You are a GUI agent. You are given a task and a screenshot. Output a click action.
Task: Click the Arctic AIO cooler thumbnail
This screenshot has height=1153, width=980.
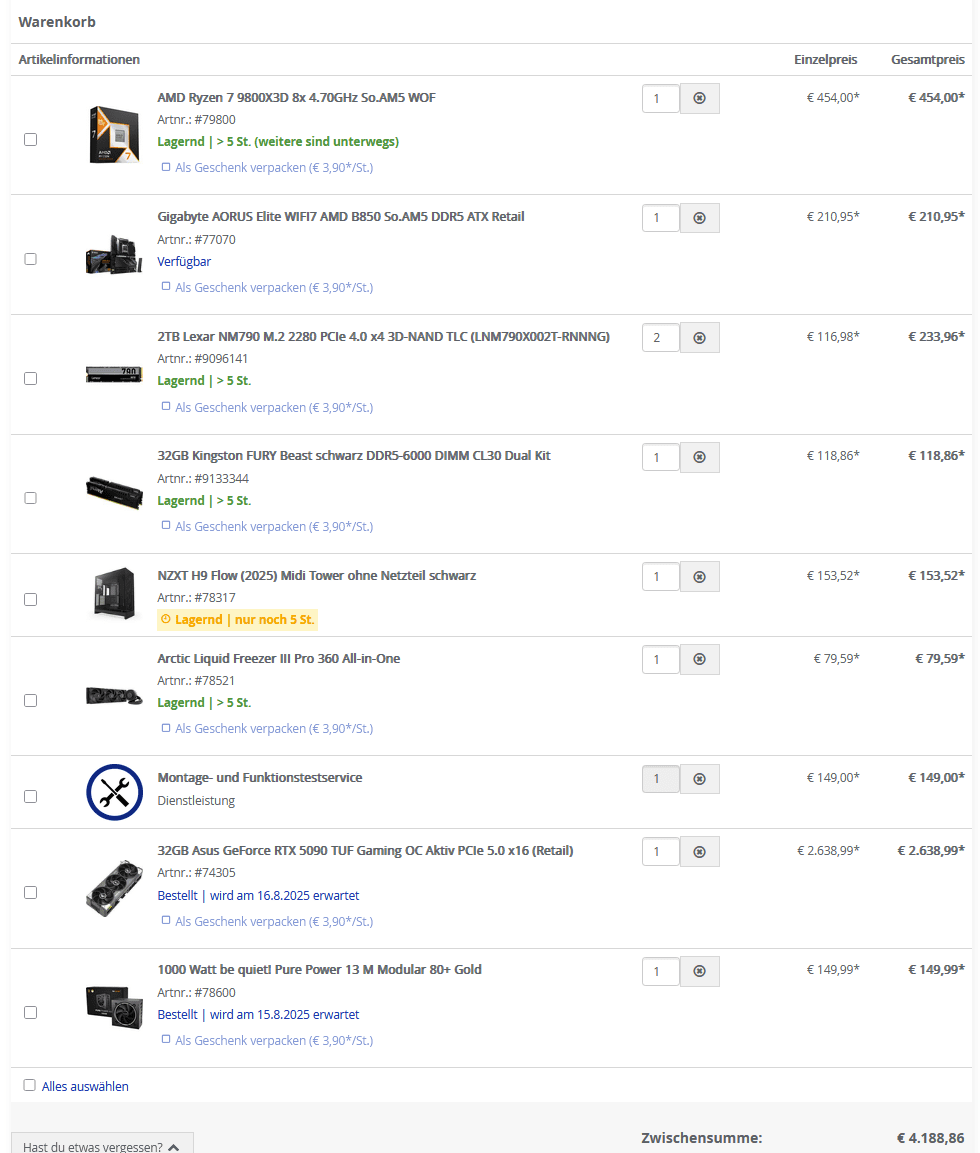point(114,696)
